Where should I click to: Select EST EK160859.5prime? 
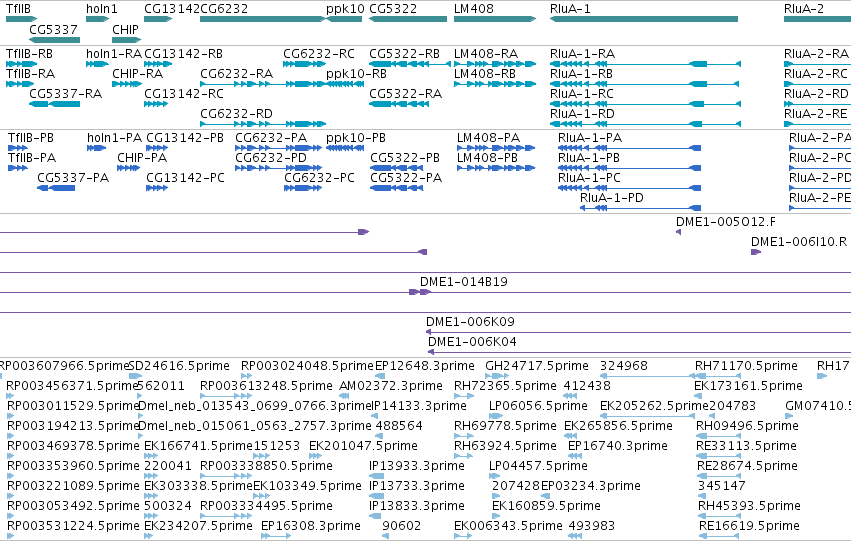[x=495, y=517]
